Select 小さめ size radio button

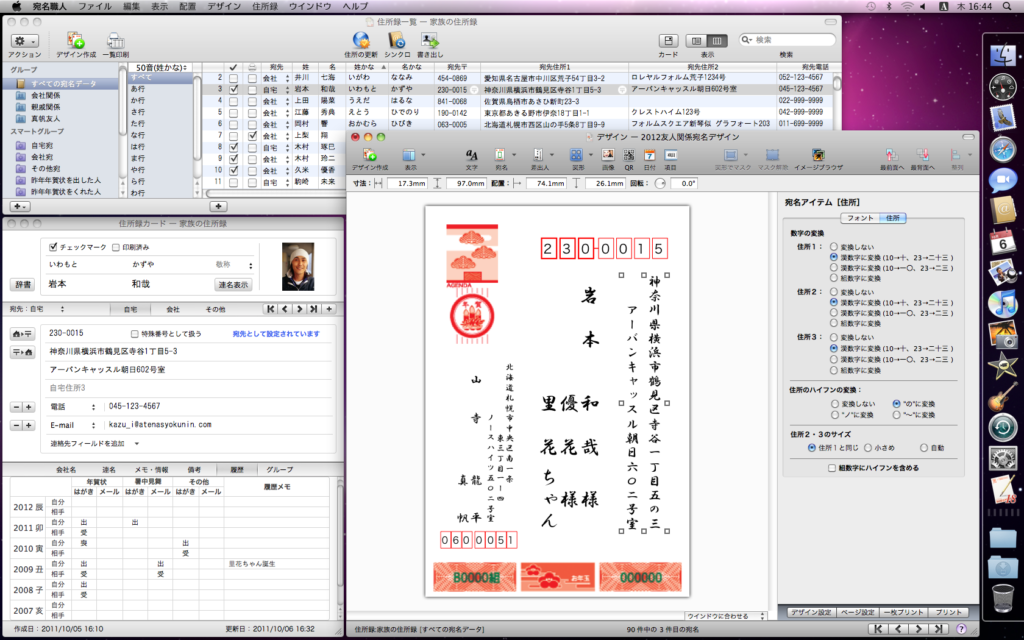pos(868,448)
